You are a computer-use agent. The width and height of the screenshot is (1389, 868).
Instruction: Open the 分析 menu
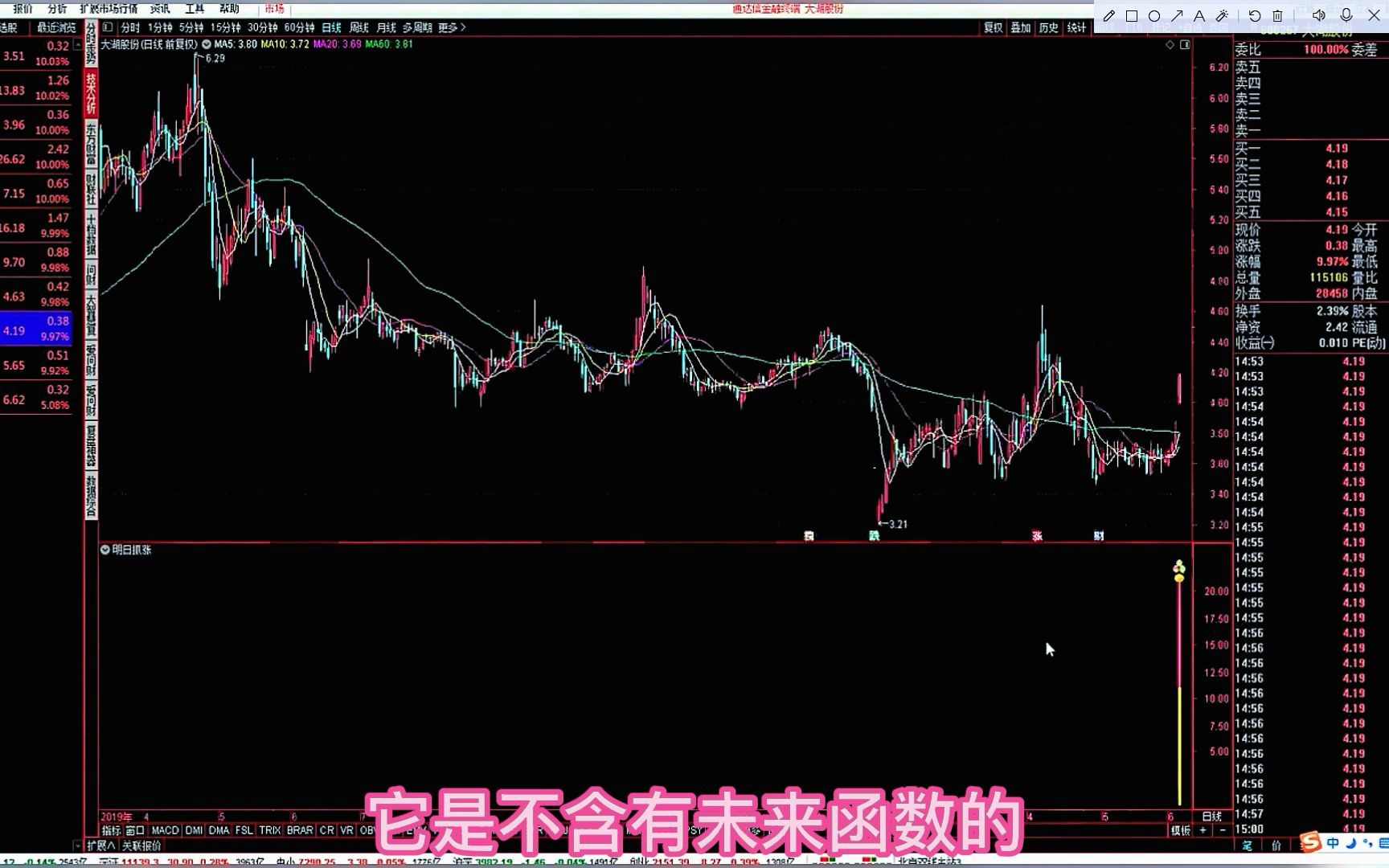[57, 9]
